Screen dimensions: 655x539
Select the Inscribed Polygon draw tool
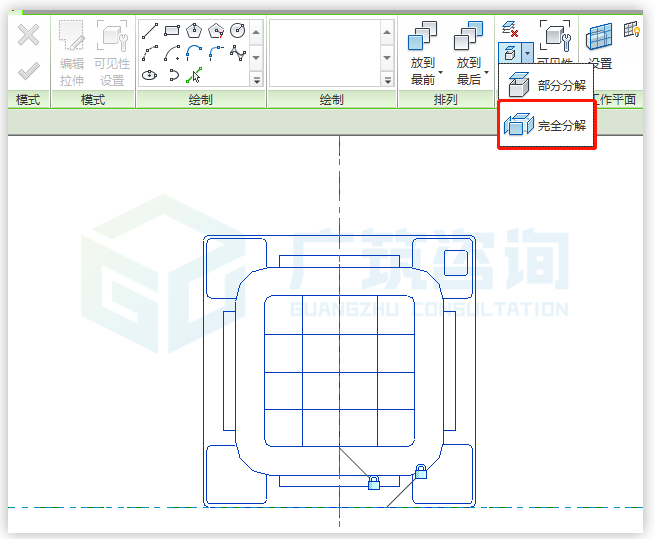click(194, 31)
